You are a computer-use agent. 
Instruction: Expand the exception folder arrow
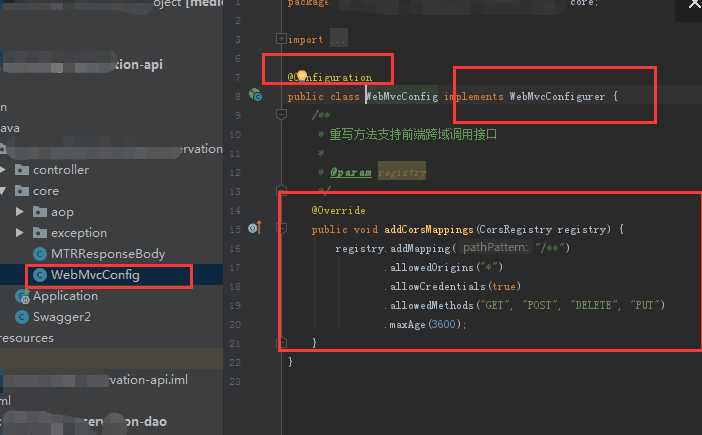coord(20,233)
